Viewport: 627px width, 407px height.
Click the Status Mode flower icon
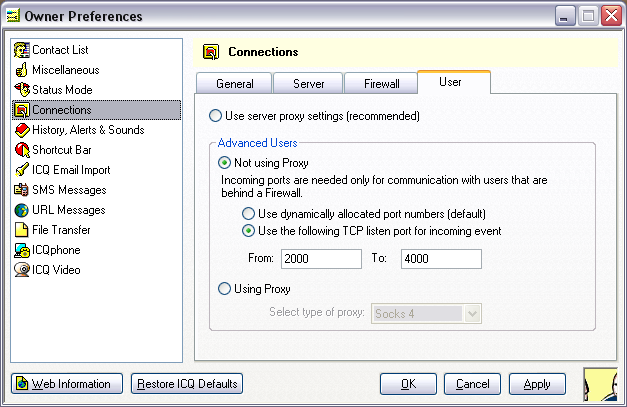(22, 90)
